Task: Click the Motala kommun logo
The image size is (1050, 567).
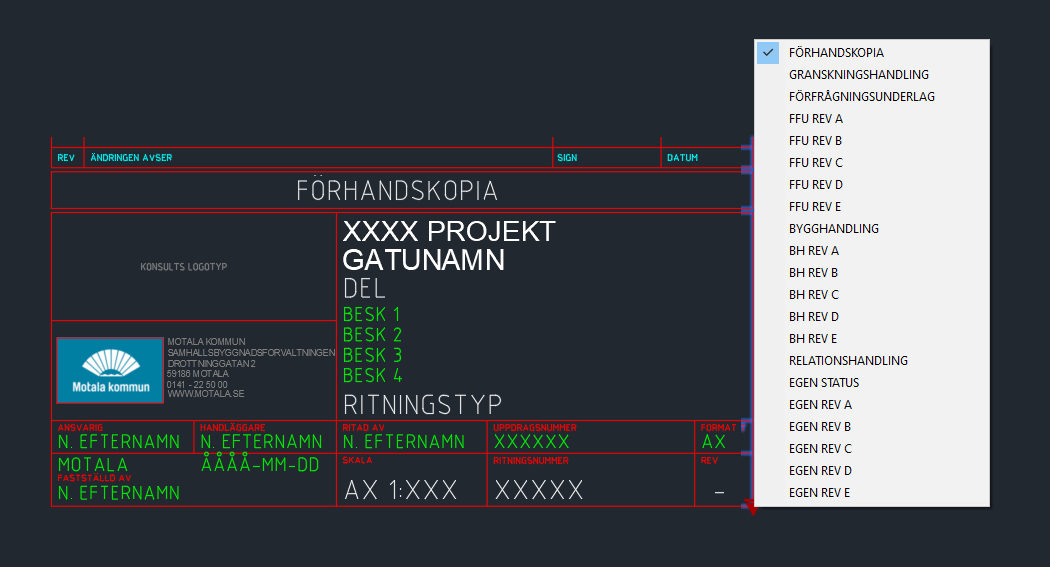Action: (110, 370)
